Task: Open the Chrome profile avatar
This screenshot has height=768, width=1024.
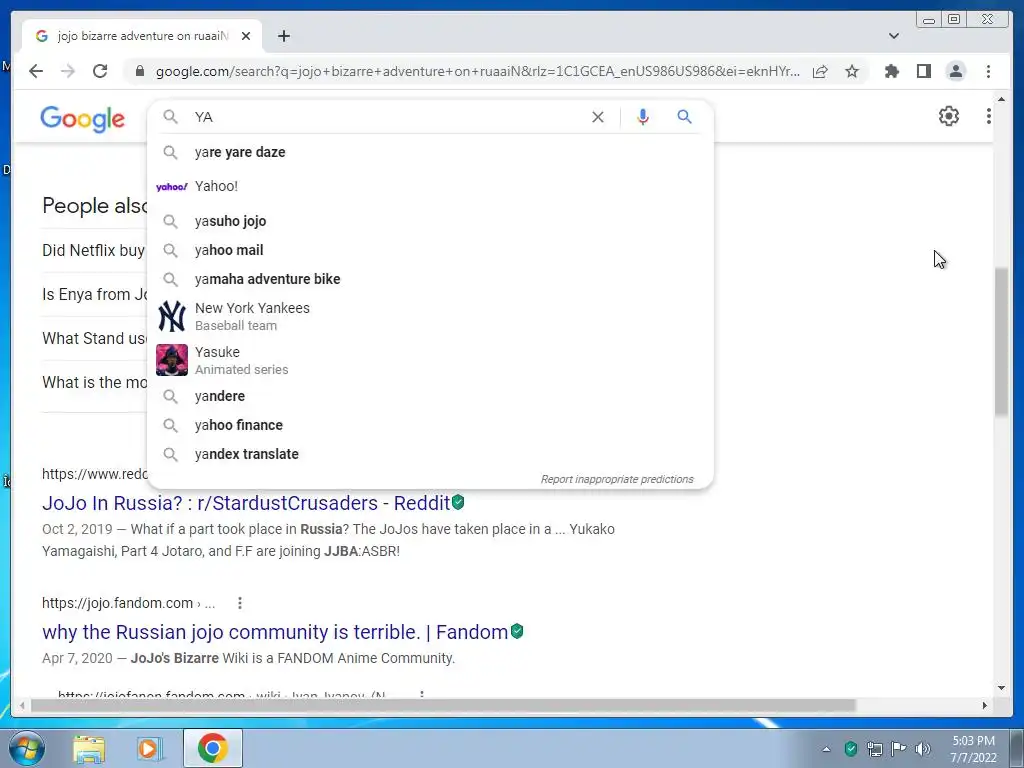Action: (955, 71)
